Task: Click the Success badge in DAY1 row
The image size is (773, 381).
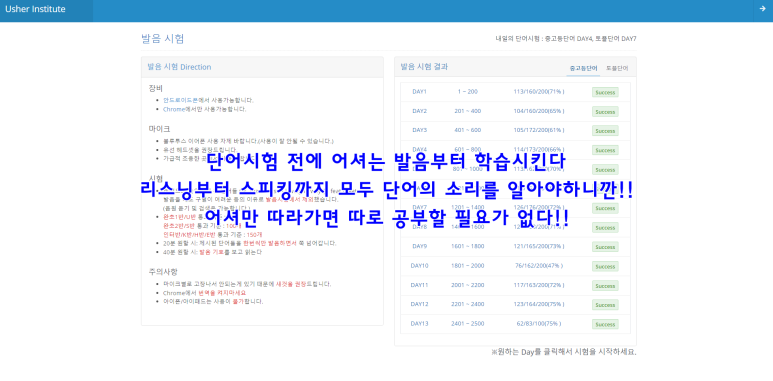Action: (605, 92)
